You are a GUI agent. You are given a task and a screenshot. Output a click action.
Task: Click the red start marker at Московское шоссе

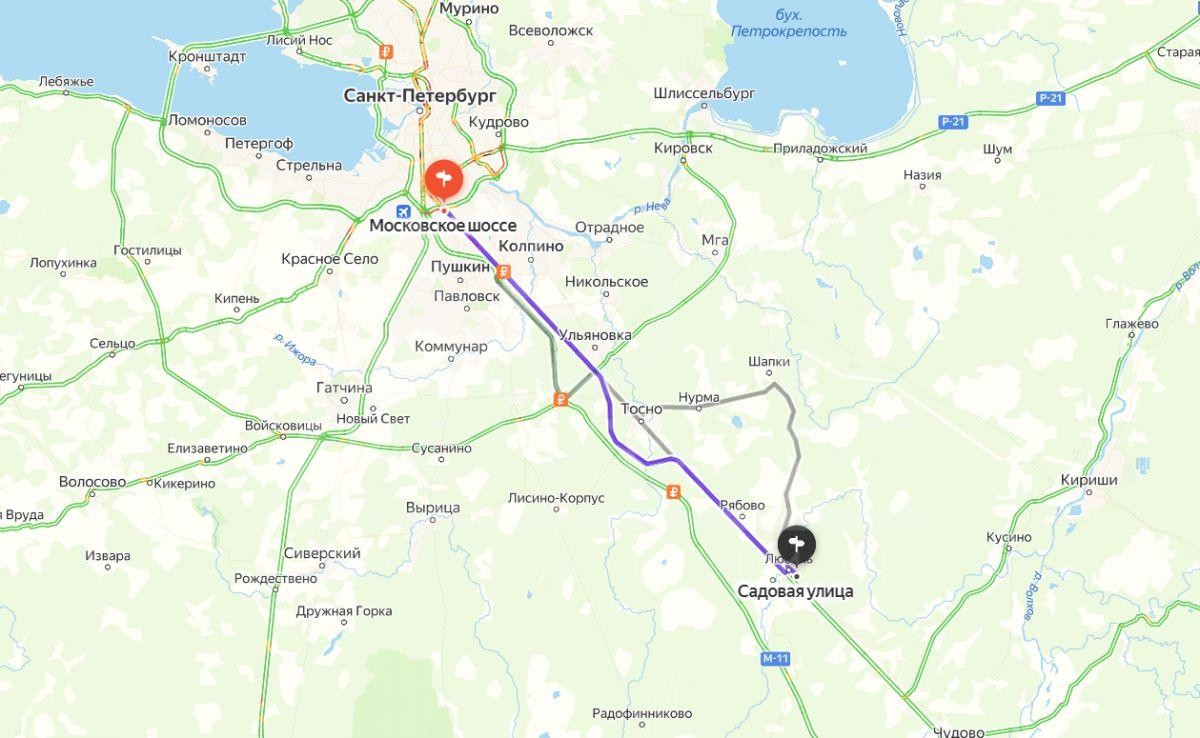pos(442,181)
